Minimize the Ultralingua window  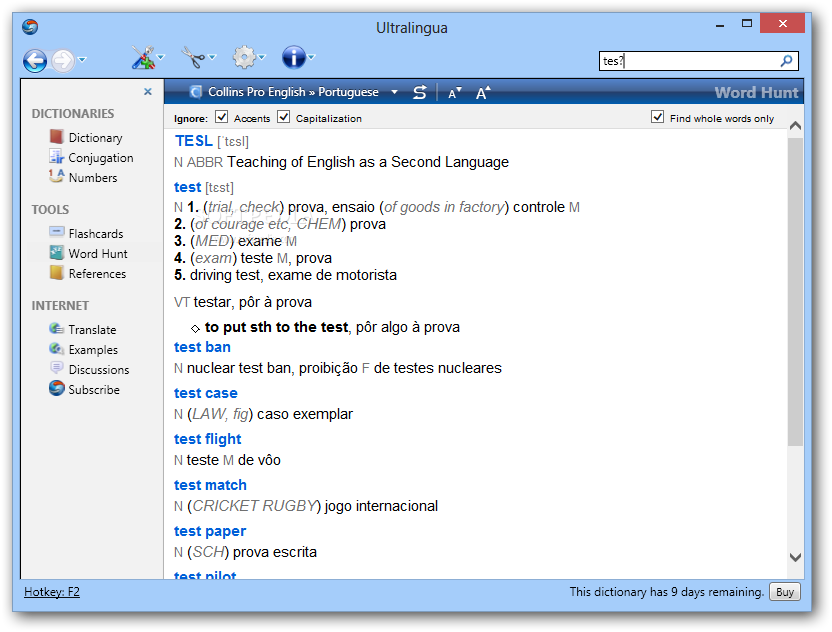pos(720,24)
